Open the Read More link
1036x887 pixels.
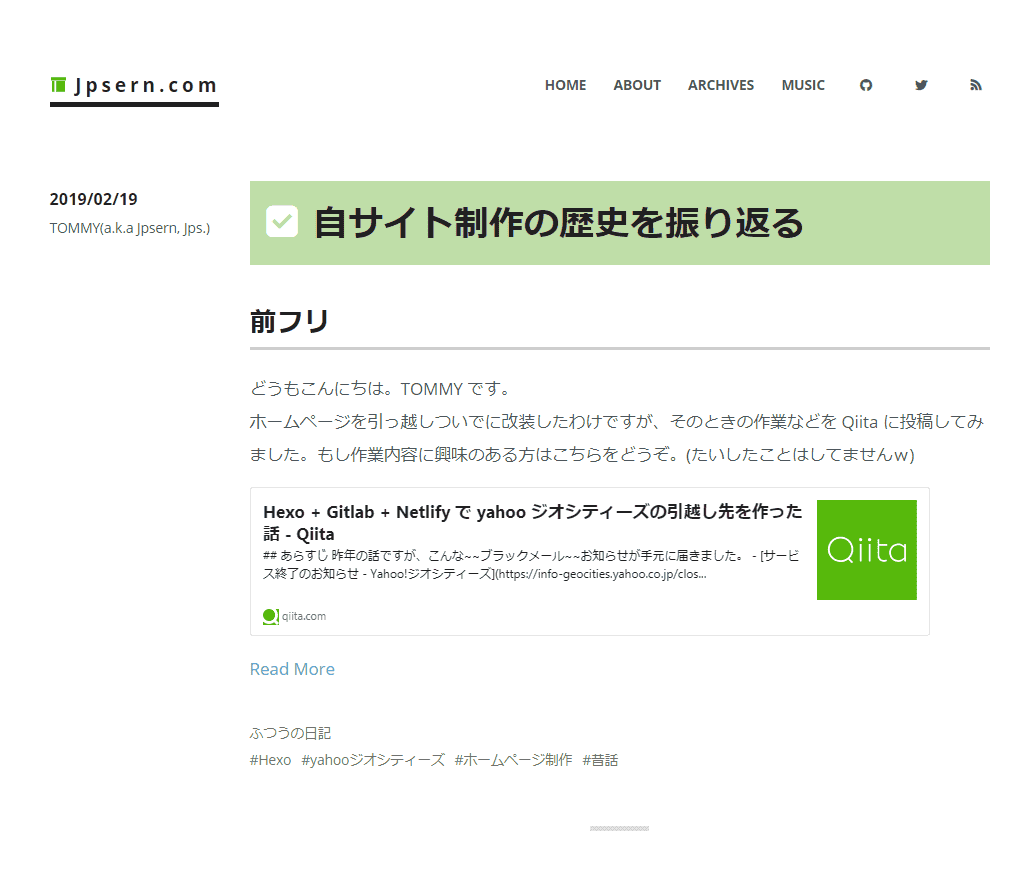click(292, 668)
